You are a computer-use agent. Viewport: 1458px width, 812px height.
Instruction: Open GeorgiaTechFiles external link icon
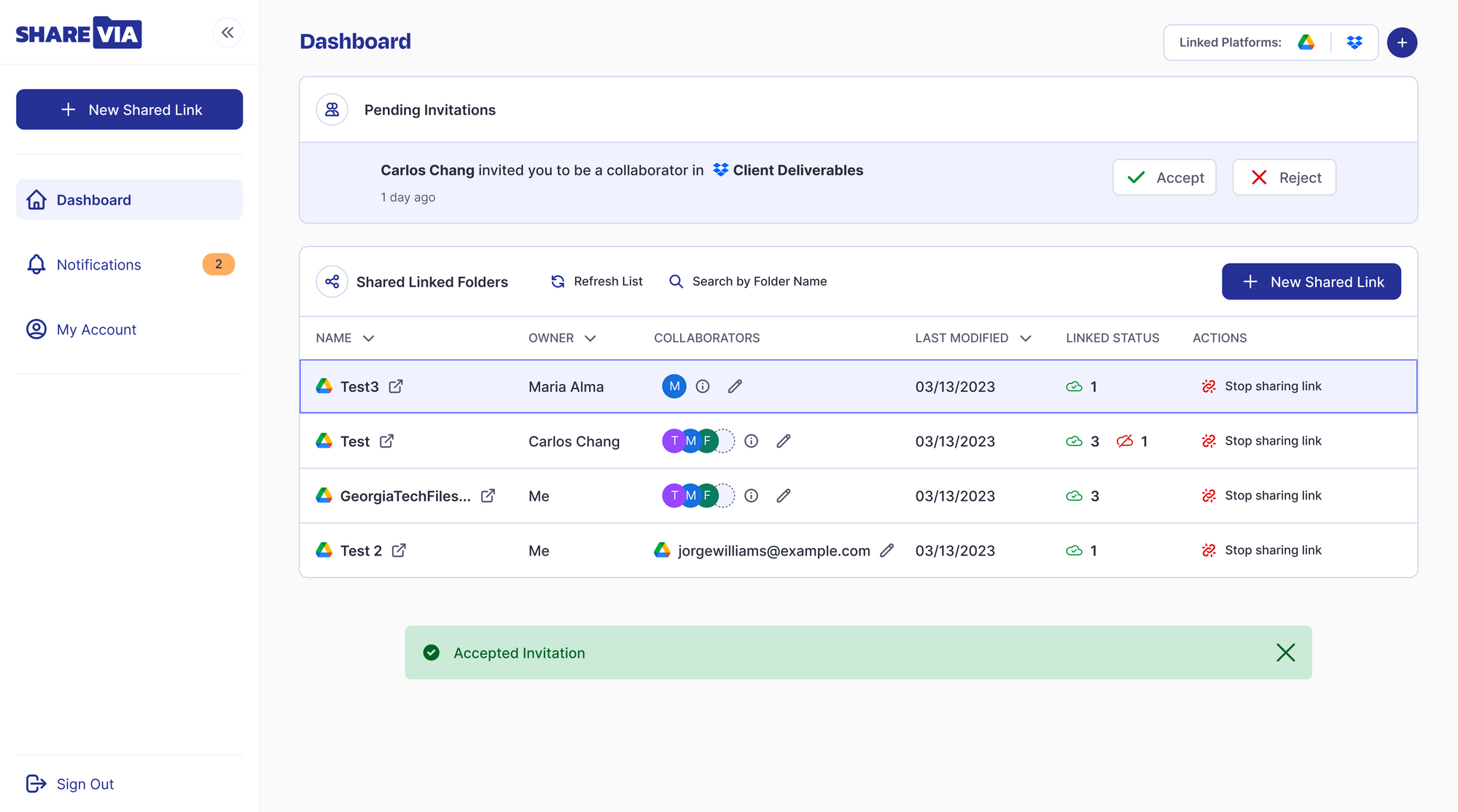tap(488, 496)
